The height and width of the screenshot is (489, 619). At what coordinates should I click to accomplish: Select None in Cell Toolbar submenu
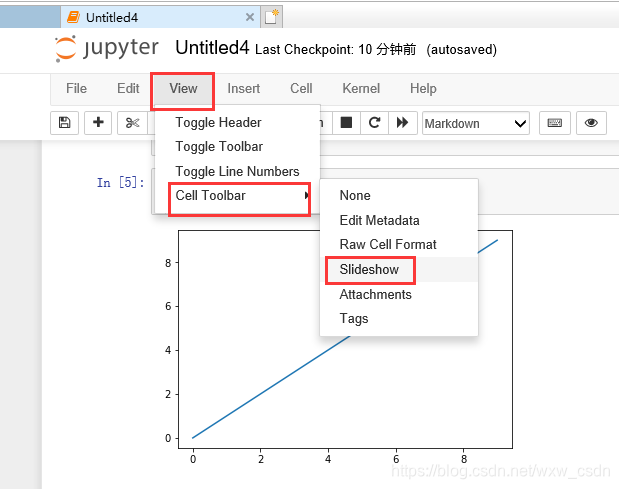click(399, 195)
